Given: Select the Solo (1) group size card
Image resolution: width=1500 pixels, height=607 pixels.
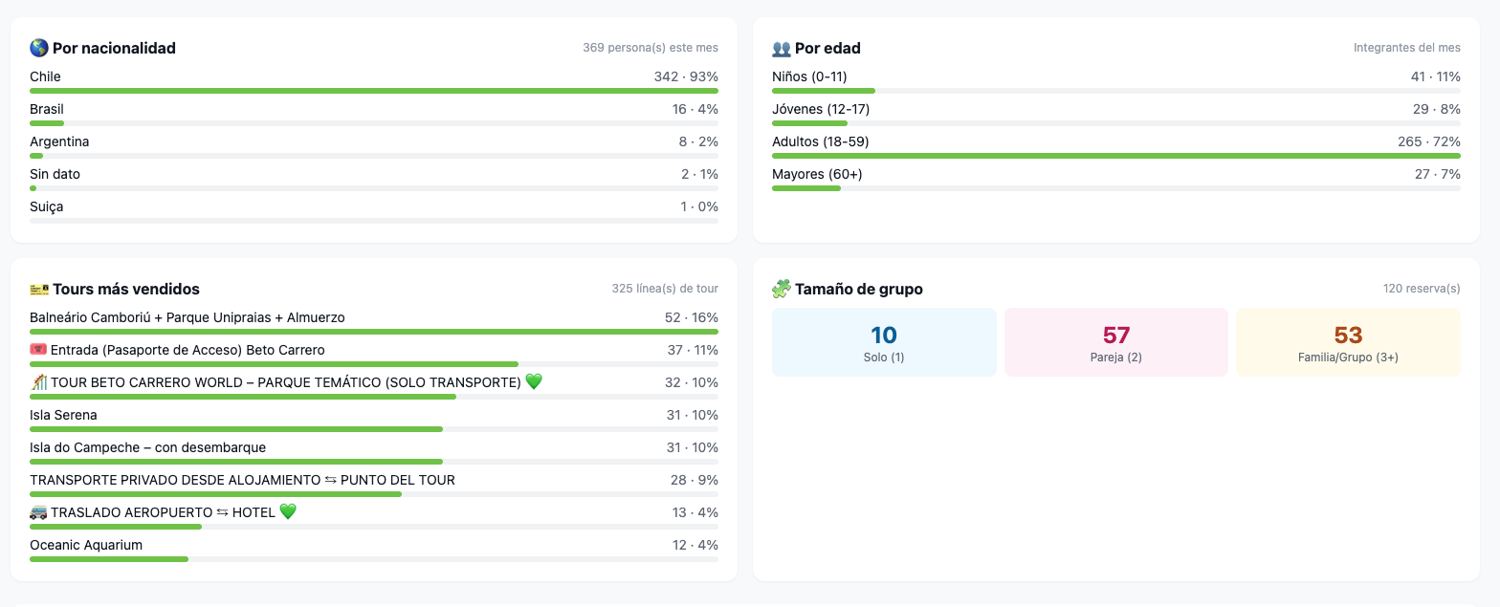Looking at the screenshot, I should pyautogui.click(x=884, y=342).
